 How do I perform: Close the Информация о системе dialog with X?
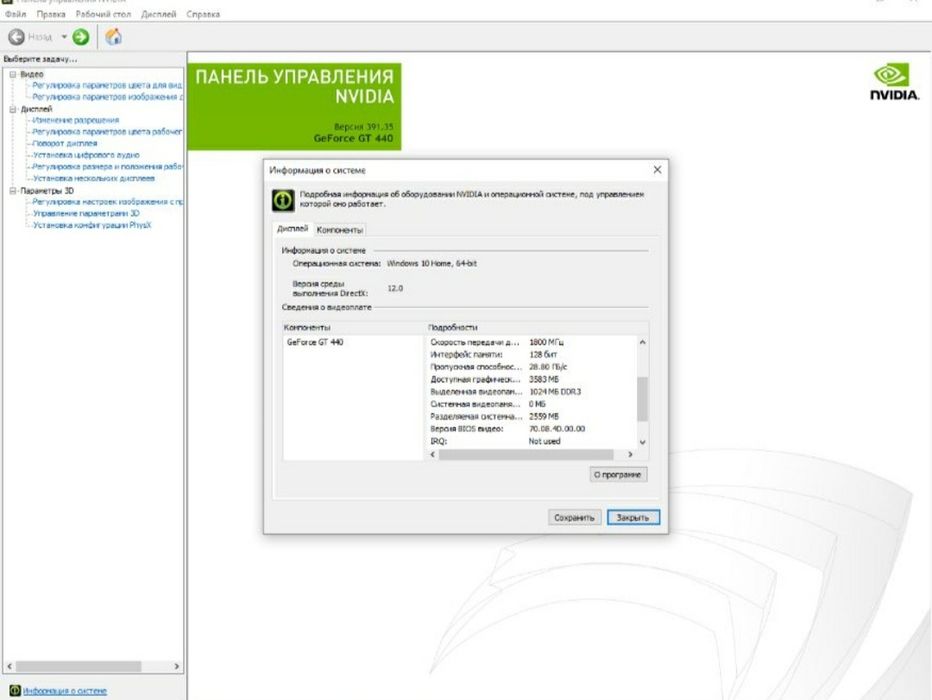(x=657, y=170)
